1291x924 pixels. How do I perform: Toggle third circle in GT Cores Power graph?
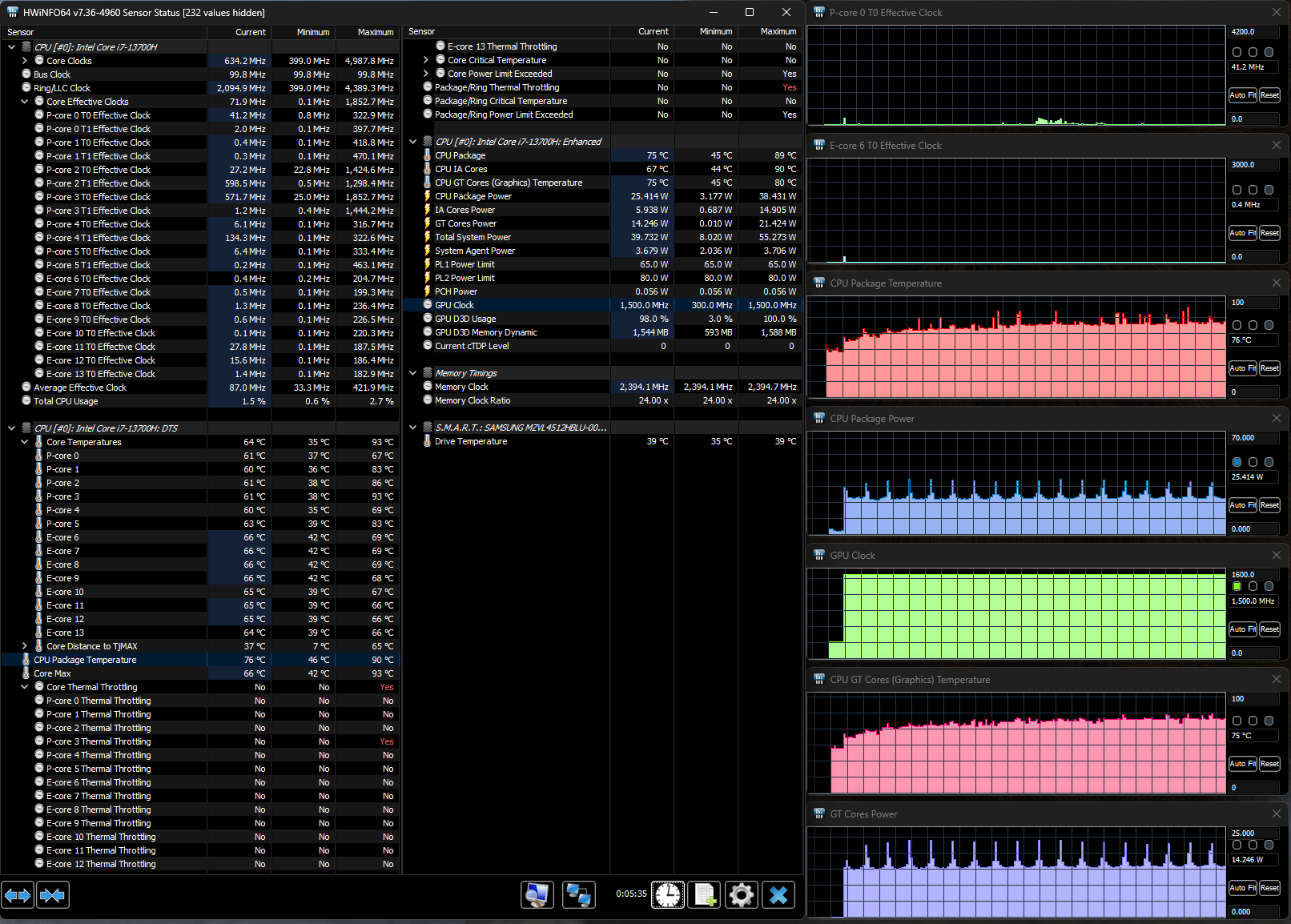[x=1269, y=845]
